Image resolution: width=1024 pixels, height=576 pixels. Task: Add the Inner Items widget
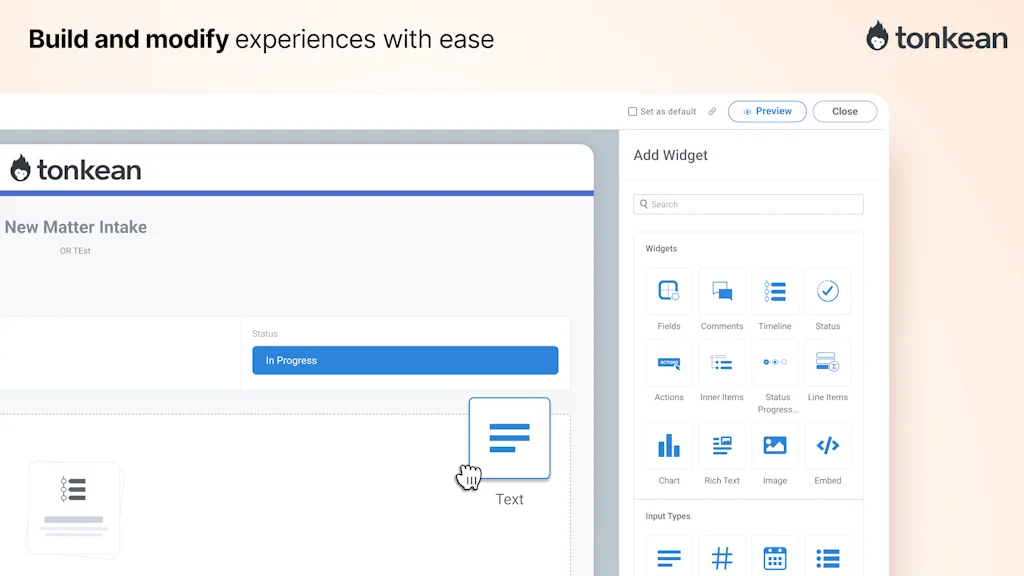pyautogui.click(x=722, y=363)
